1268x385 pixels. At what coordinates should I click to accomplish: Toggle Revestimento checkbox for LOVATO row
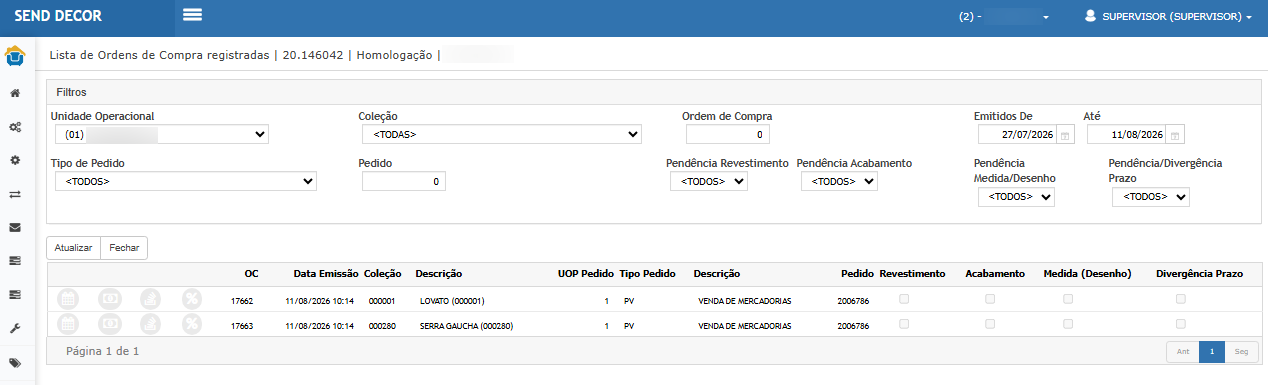click(905, 299)
